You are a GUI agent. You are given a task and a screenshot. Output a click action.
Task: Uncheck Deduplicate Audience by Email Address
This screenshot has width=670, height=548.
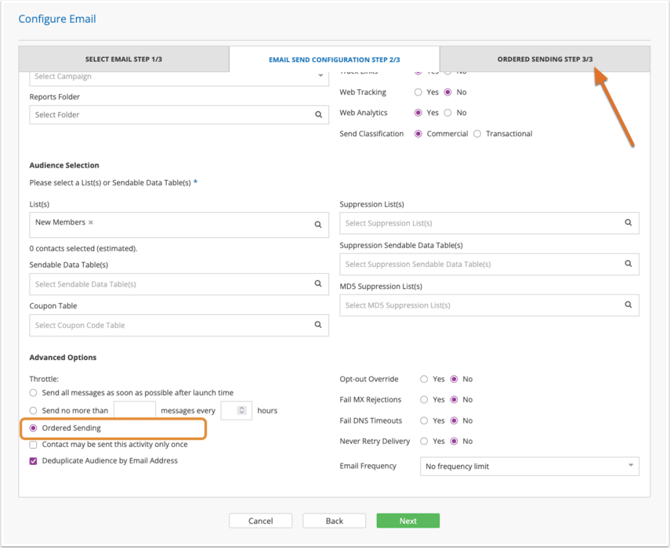33,461
